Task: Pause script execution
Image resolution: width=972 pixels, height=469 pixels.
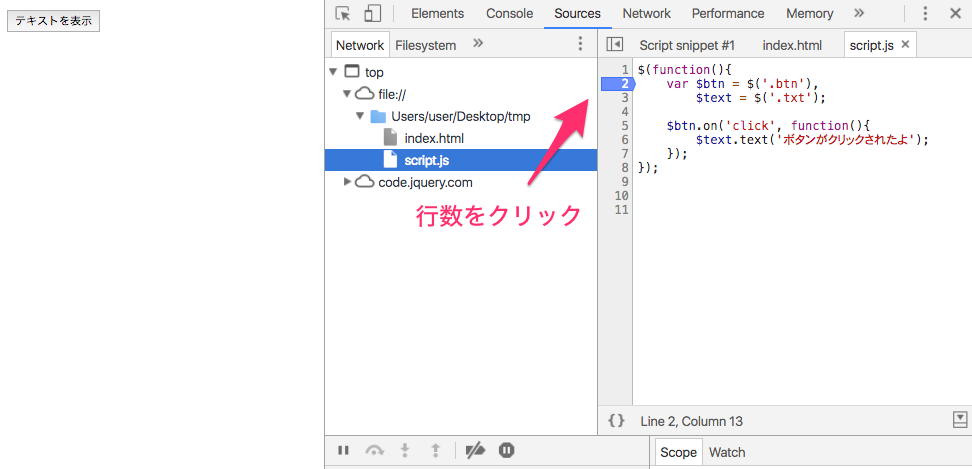Action: tap(343, 450)
